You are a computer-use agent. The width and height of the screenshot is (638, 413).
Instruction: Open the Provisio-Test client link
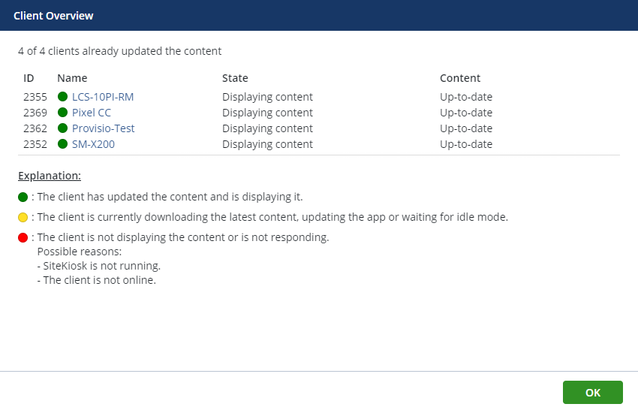tap(103, 128)
